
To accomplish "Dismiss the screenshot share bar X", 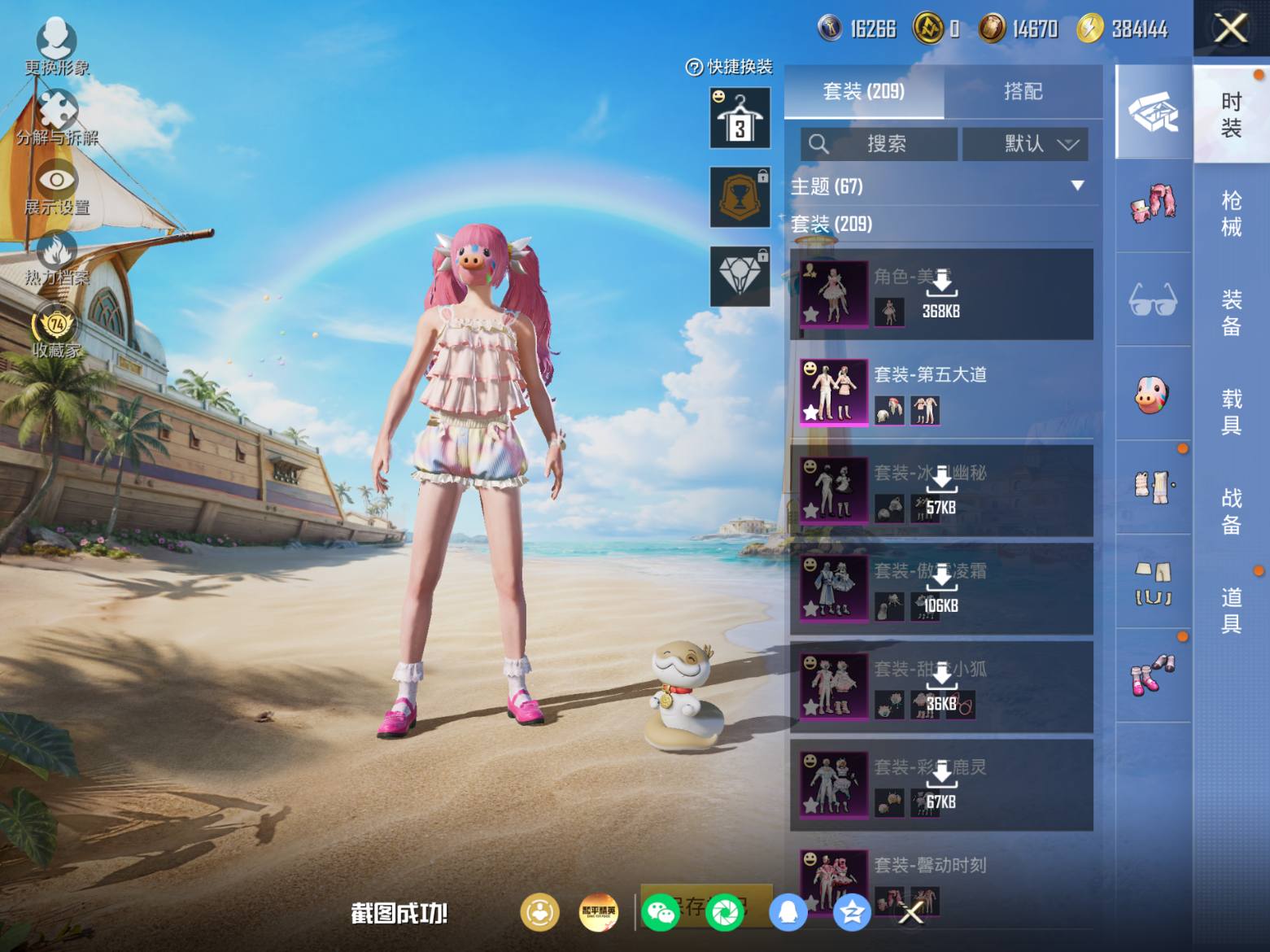I will coord(911,914).
